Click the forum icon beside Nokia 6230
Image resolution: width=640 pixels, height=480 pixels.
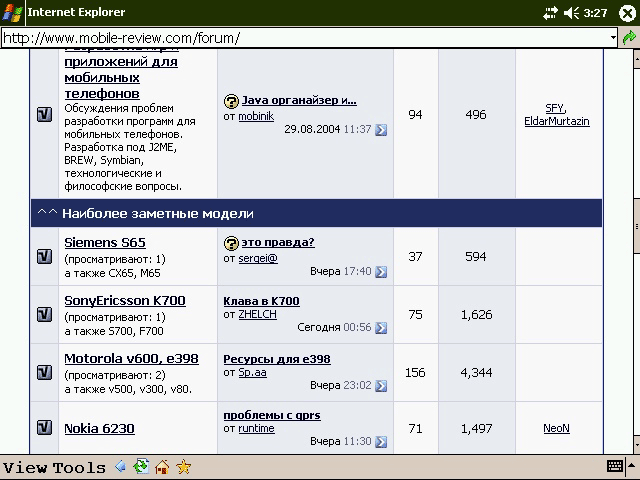tap(44, 428)
